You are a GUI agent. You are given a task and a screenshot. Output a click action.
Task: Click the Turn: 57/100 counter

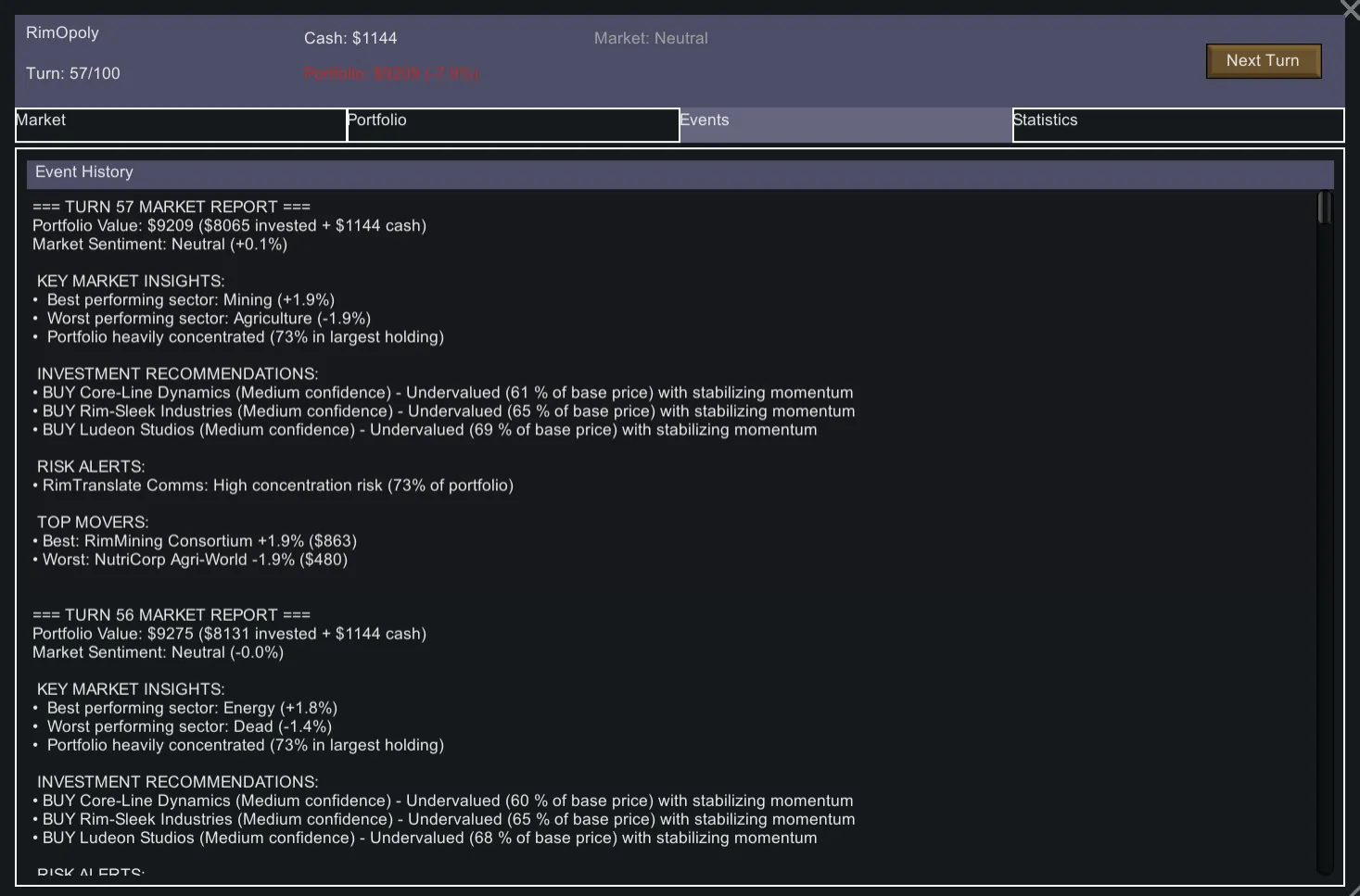(x=73, y=74)
